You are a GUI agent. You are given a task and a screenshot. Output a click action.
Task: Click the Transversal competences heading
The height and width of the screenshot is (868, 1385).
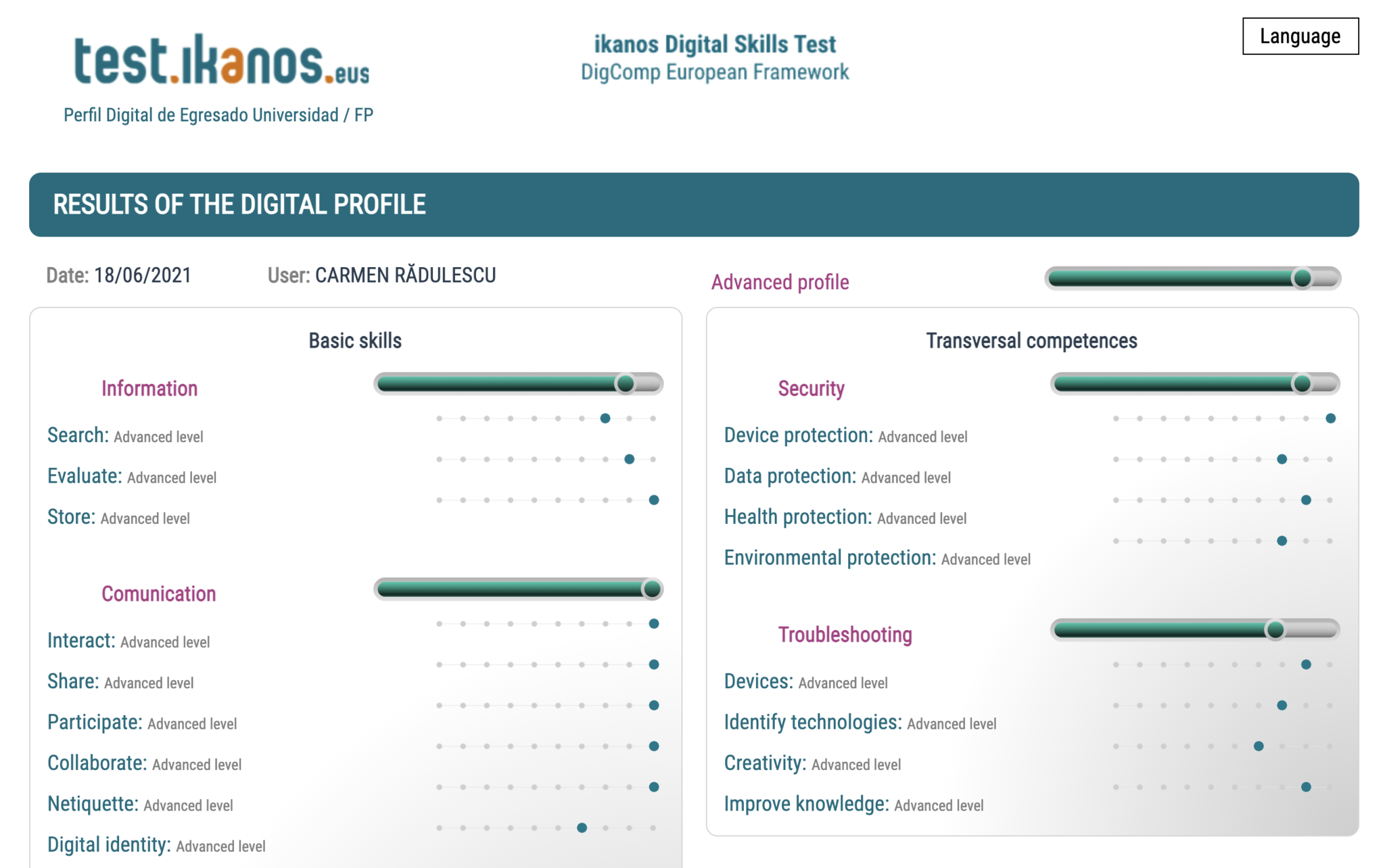pyautogui.click(x=1031, y=341)
